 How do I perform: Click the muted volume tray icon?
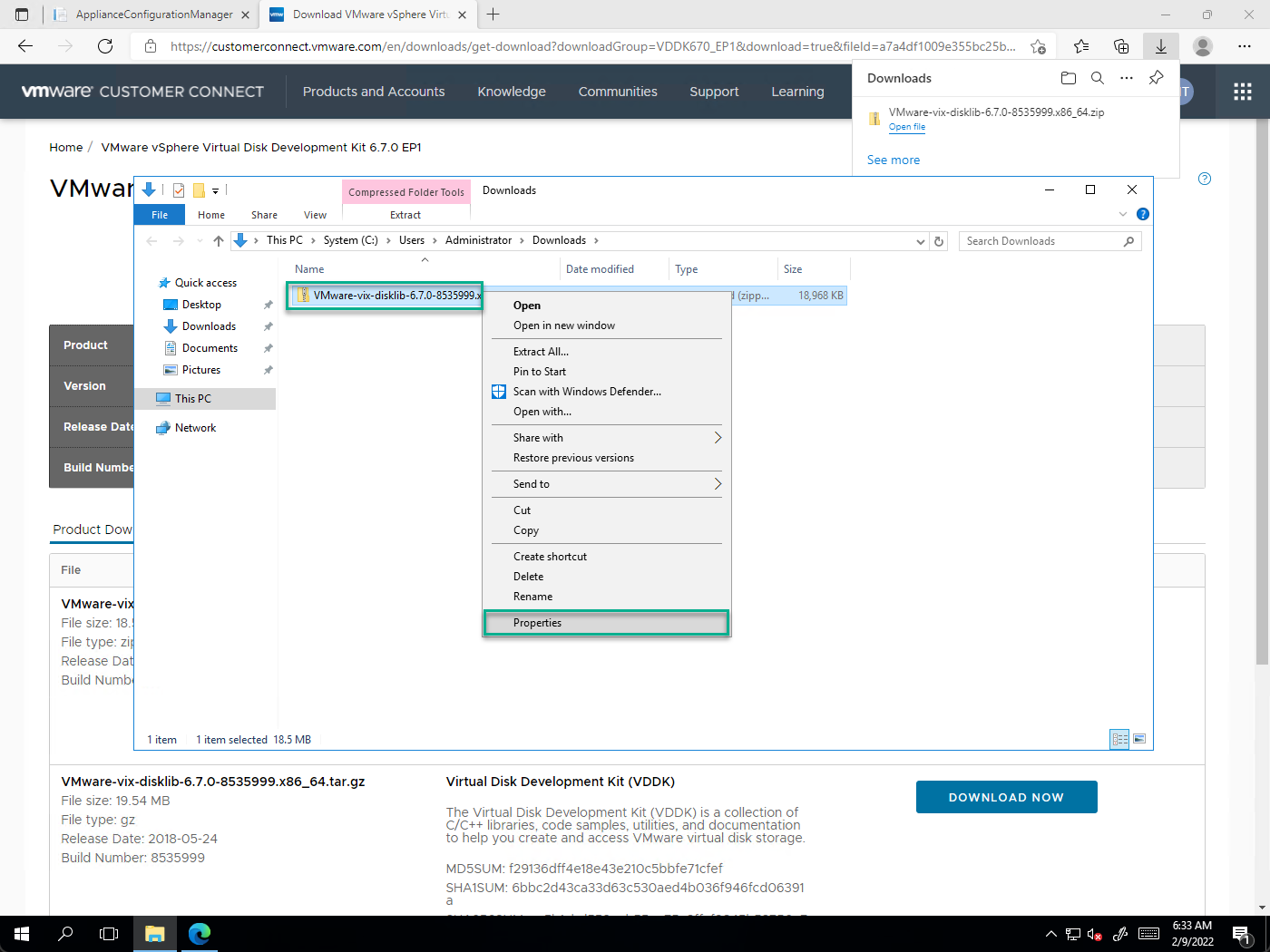[1096, 934]
